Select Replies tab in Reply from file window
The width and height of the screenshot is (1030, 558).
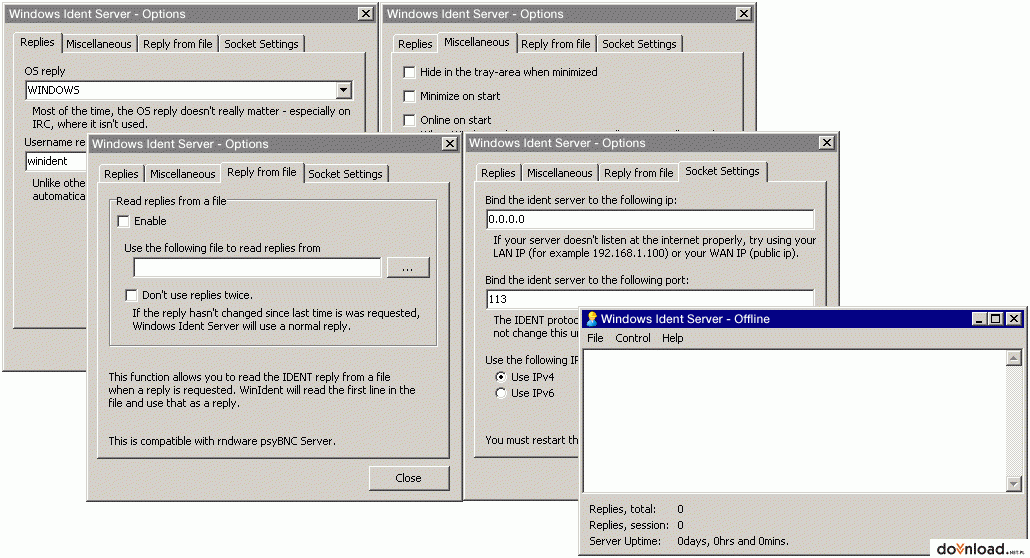point(122,174)
